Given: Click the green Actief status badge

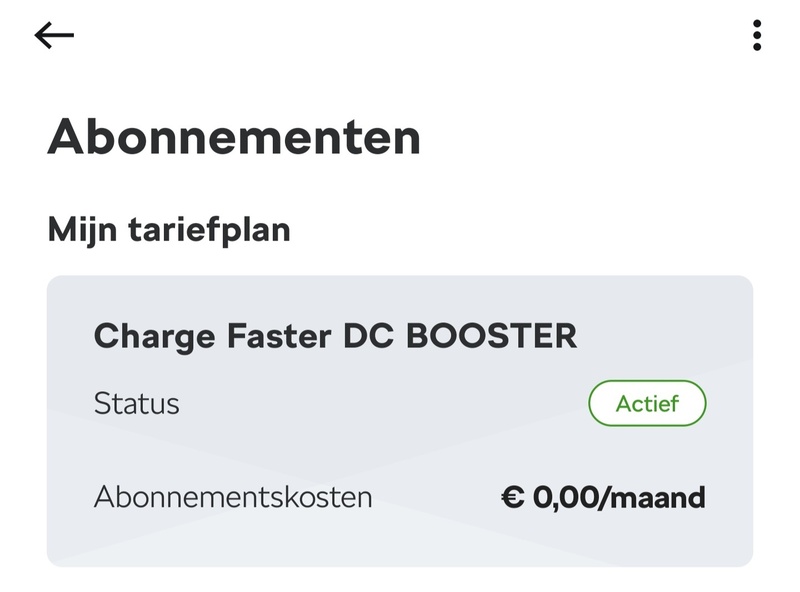Looking at the screenshot, I should pyautogui.click(x=647, y=404).
